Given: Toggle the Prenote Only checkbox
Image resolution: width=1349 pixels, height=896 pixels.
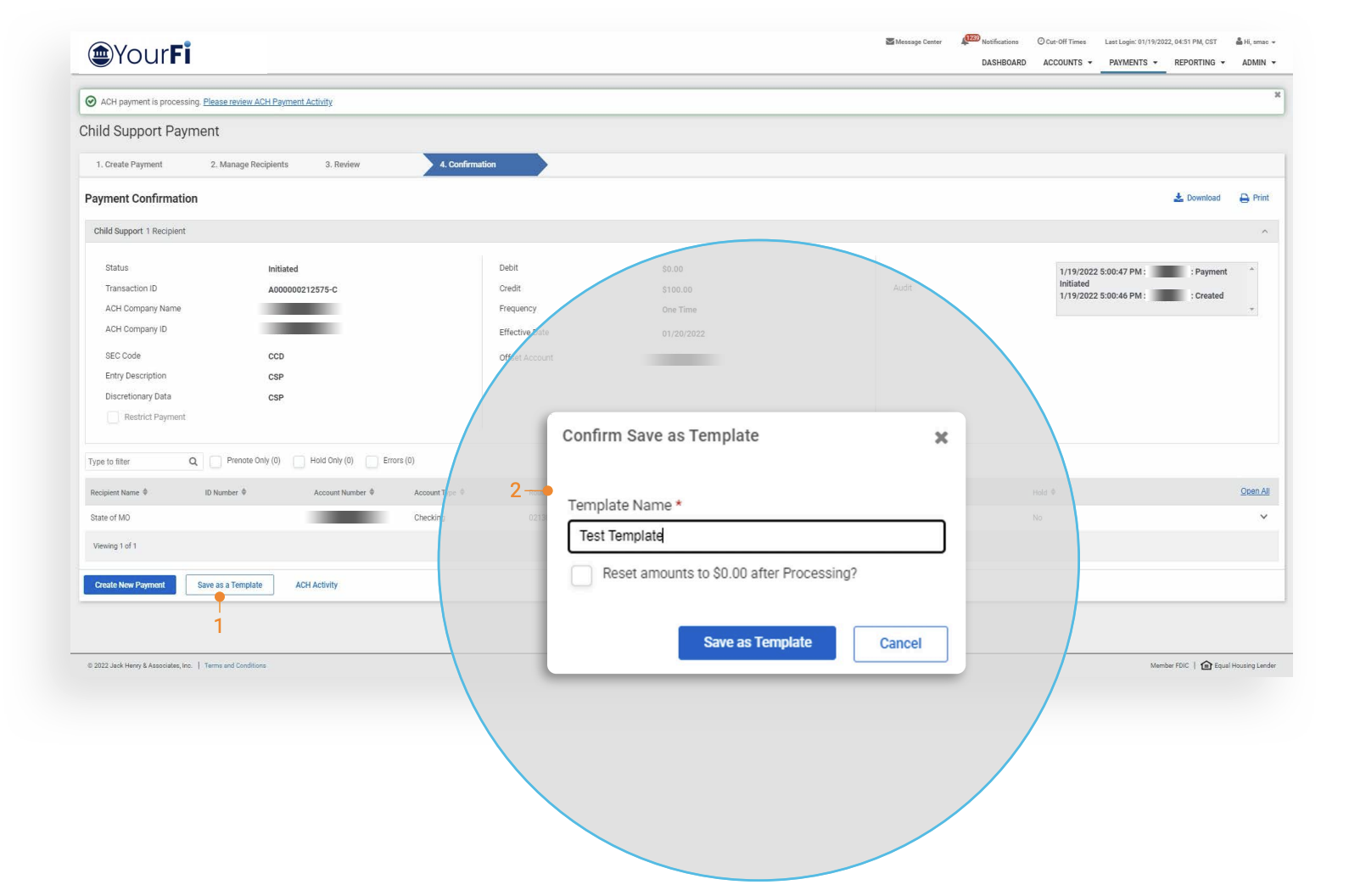Looking at the screenshot, I should click(x=216, y=462).
